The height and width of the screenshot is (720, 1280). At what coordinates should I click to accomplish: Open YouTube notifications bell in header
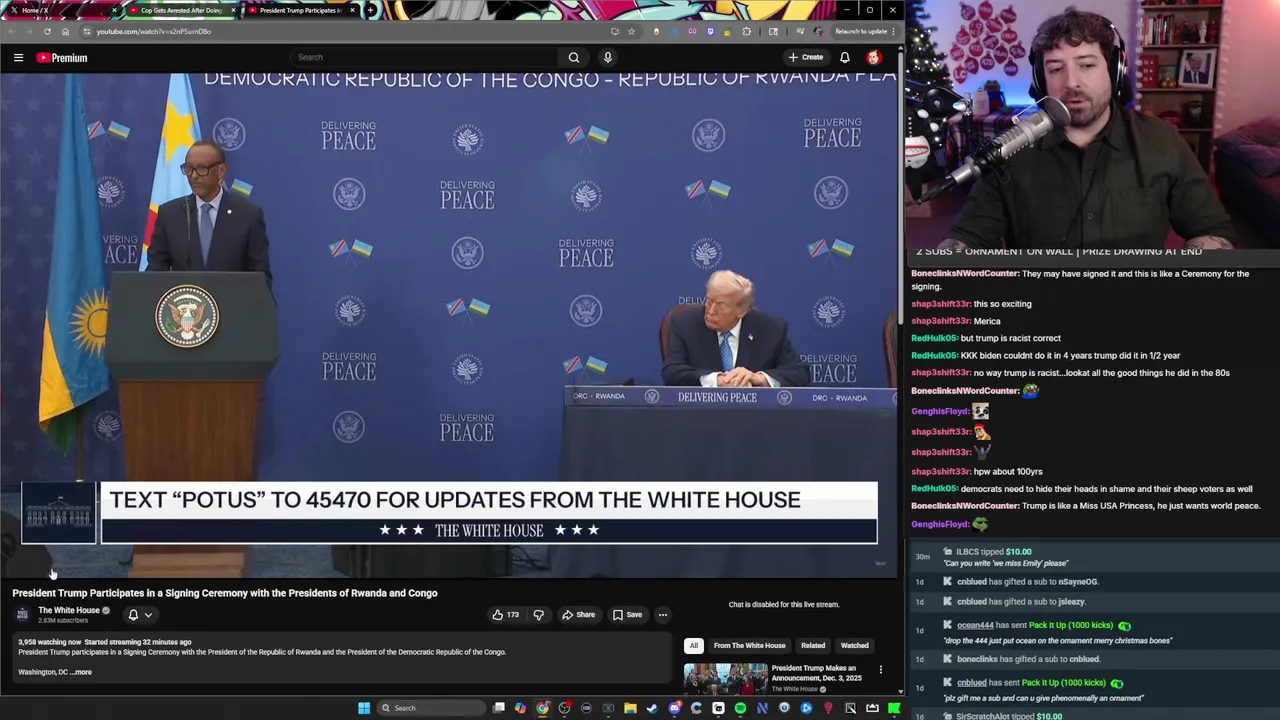pyautogui.click(x=845, y=57)
